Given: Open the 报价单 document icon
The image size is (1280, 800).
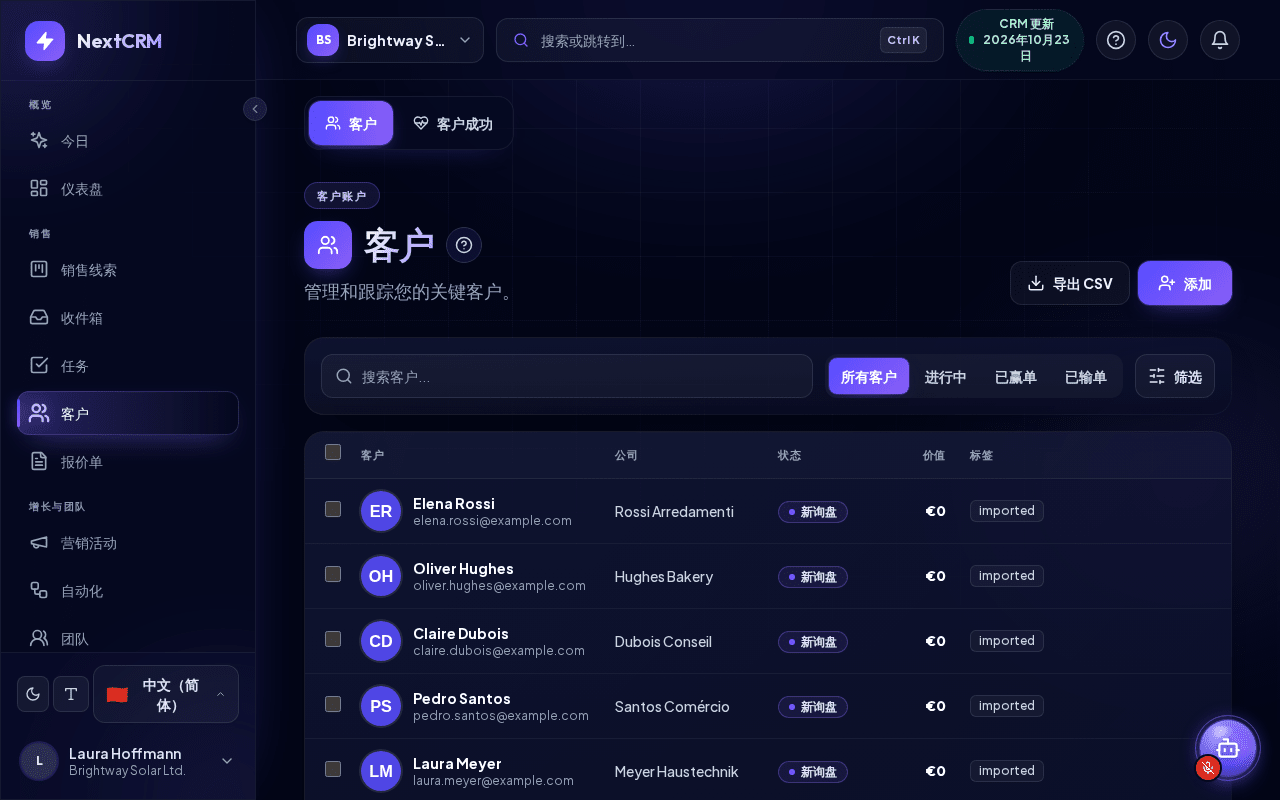Looking at the screenshot, I should 39,461.
